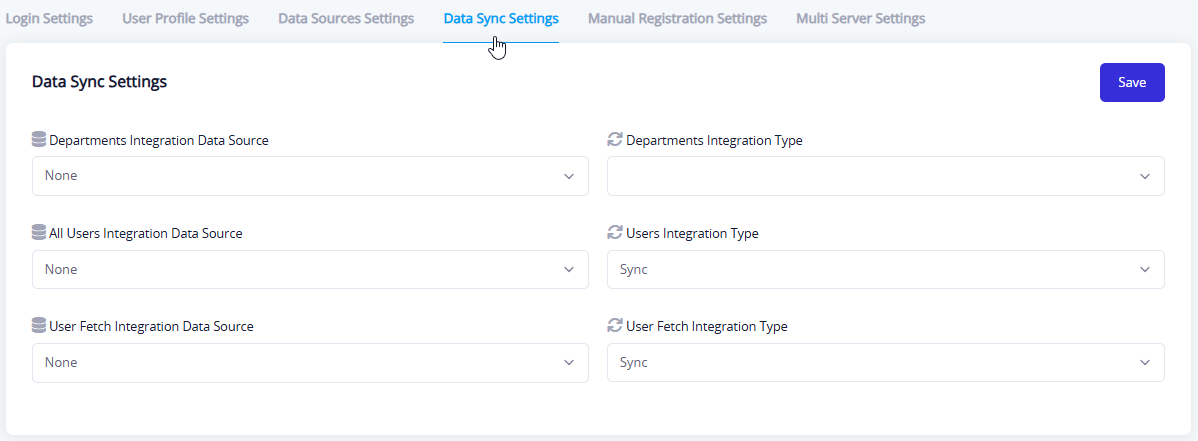Expand the empty Departments Integration Type dropdown
The image size is (1198, 441).
pos(885,176)
